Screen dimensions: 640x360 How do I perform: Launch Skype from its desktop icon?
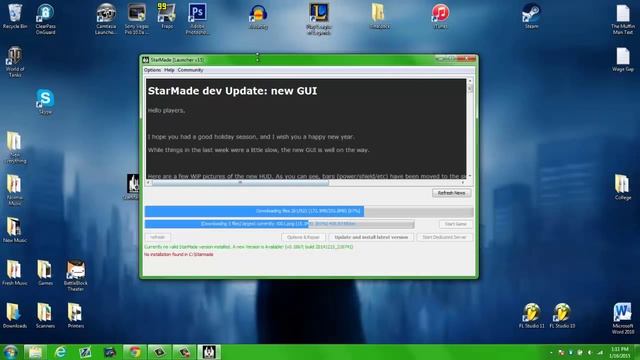tap(45, 102)
